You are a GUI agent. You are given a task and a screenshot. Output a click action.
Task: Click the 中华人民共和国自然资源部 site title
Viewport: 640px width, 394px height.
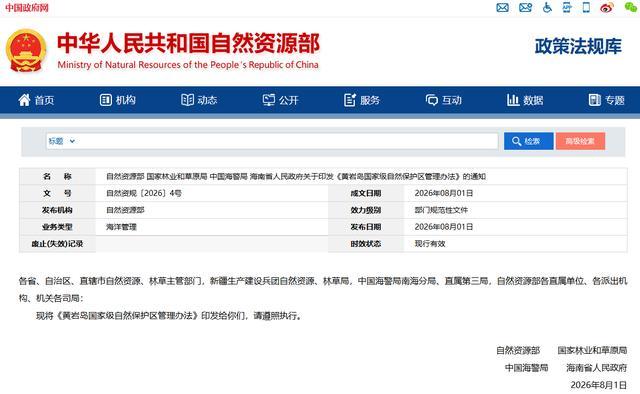[x=188, y=43]
